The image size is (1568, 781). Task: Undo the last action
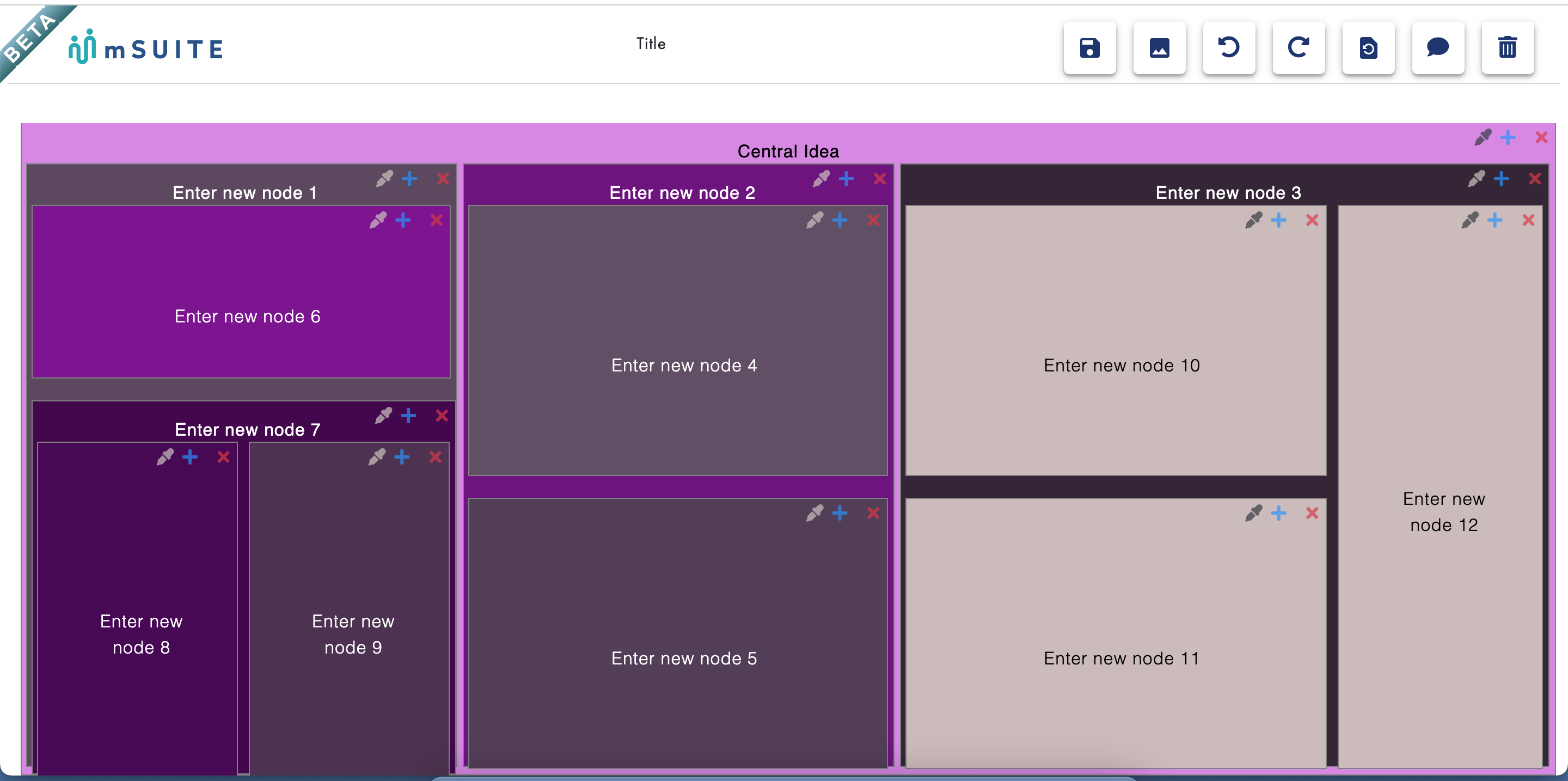[x=1228, y=48]
